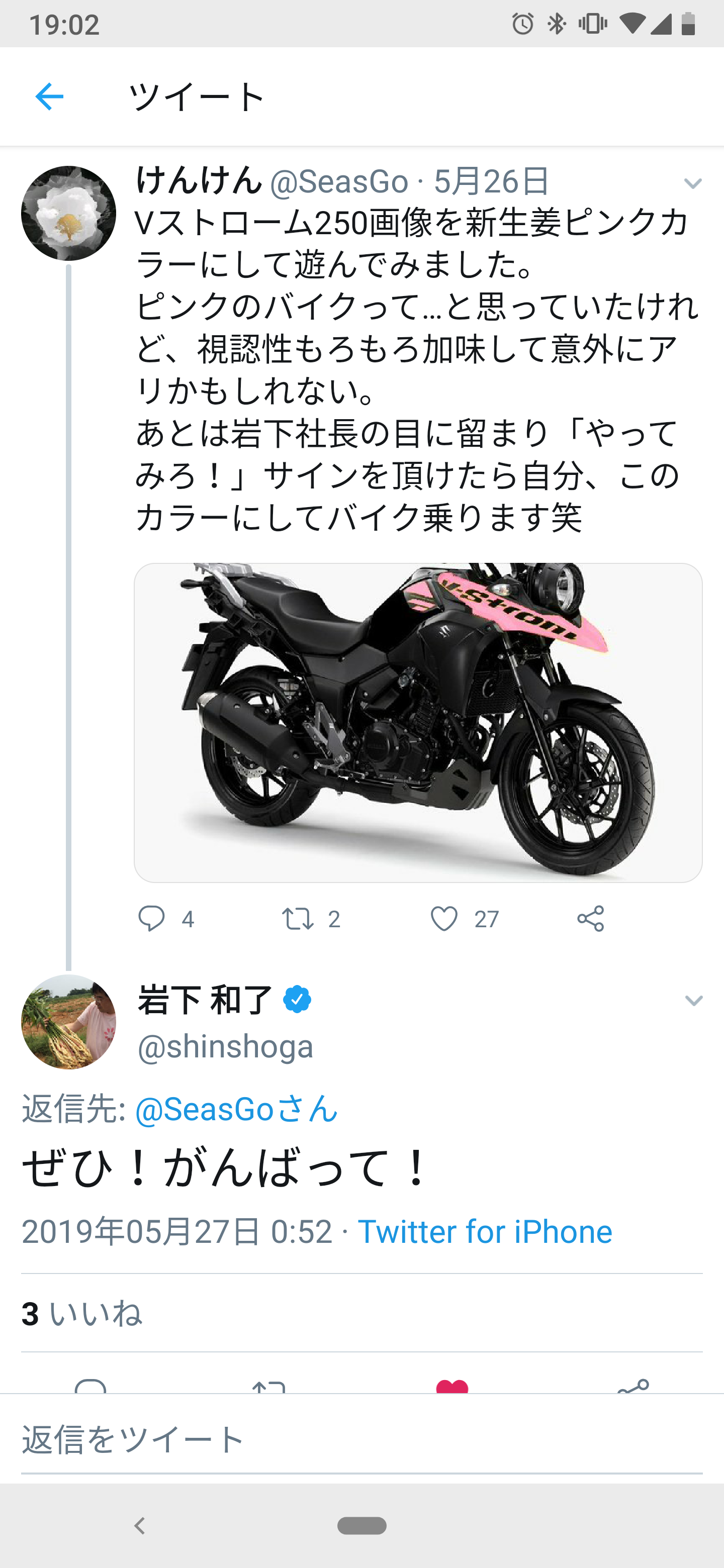This screenshot has height=1568, width=724.
Task: Tap the back arrow in header
Action: pyautogui.click(x=49, y=97)
